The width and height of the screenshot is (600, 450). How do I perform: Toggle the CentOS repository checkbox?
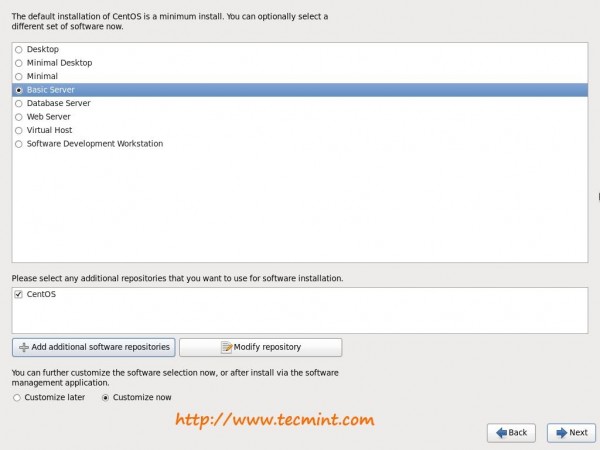(x=19, y=294)
